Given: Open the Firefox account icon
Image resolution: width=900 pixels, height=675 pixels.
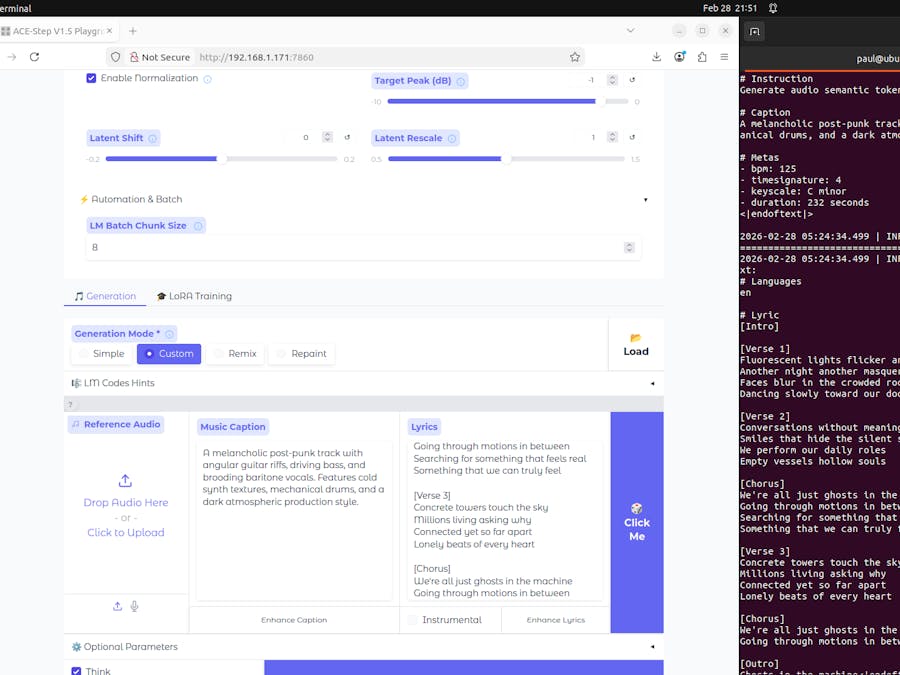Looking at the screenshot, I should (680, 57).
